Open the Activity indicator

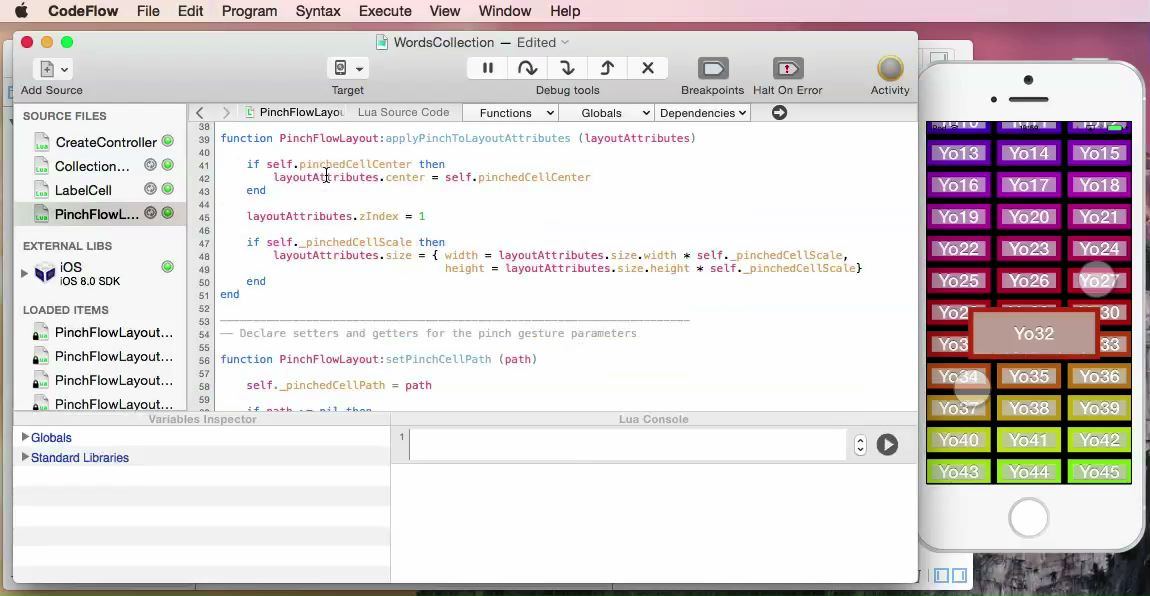tap(890, 69)
